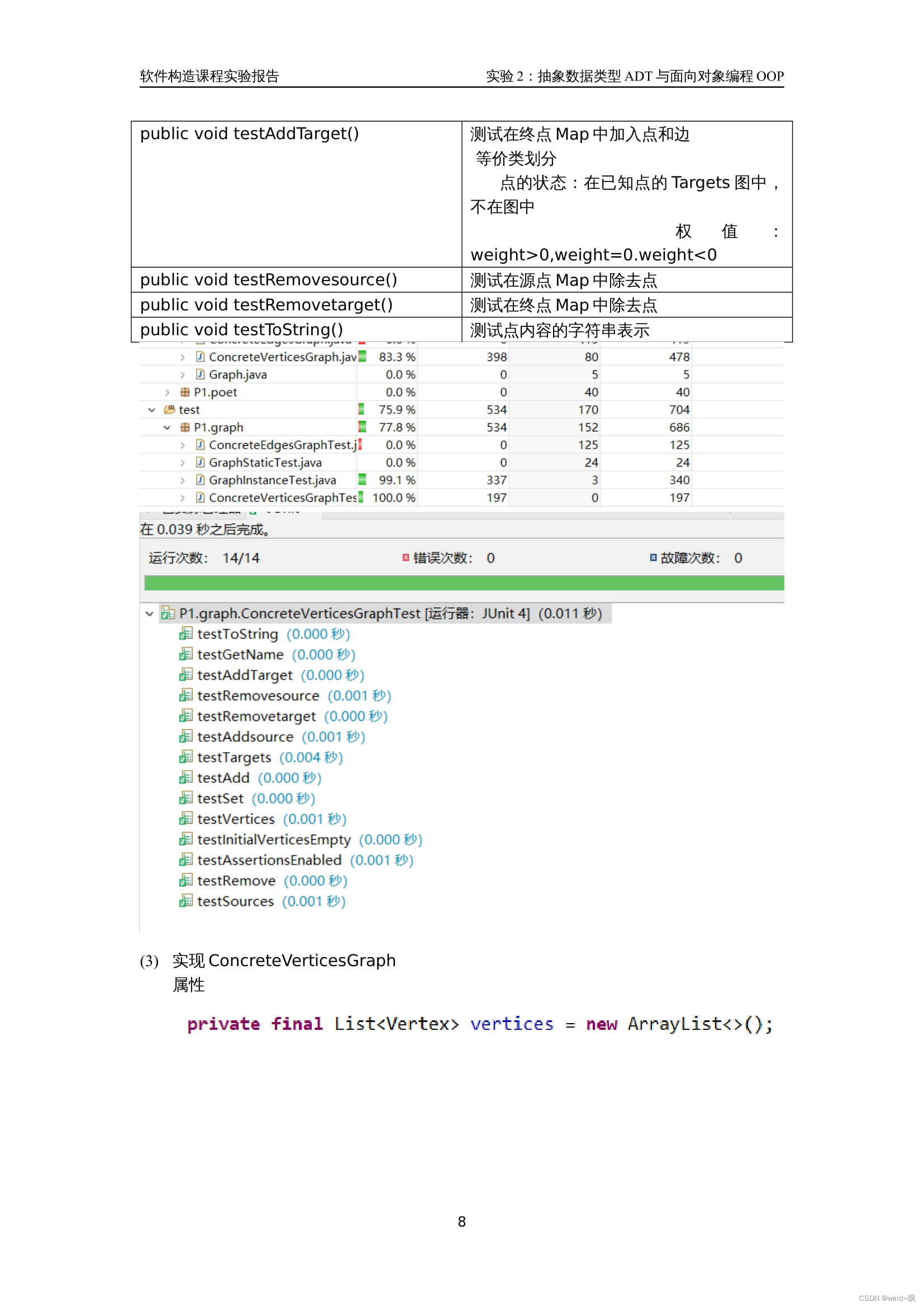The height and width of the screenshot is (1307, 924).
Task: Click the testInitialVerticesEmpty passed-test icon
Action: (x=186, y=840)
